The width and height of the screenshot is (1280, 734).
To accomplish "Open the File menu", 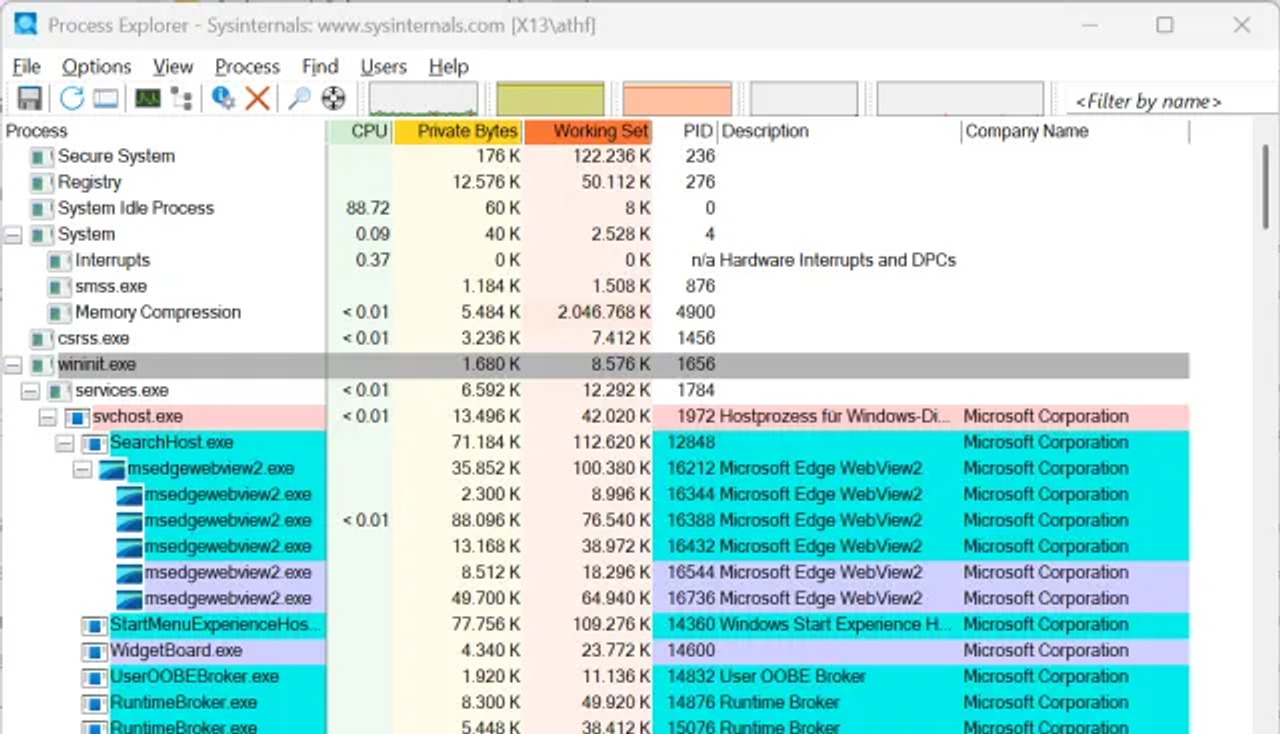I will (26, 66).
